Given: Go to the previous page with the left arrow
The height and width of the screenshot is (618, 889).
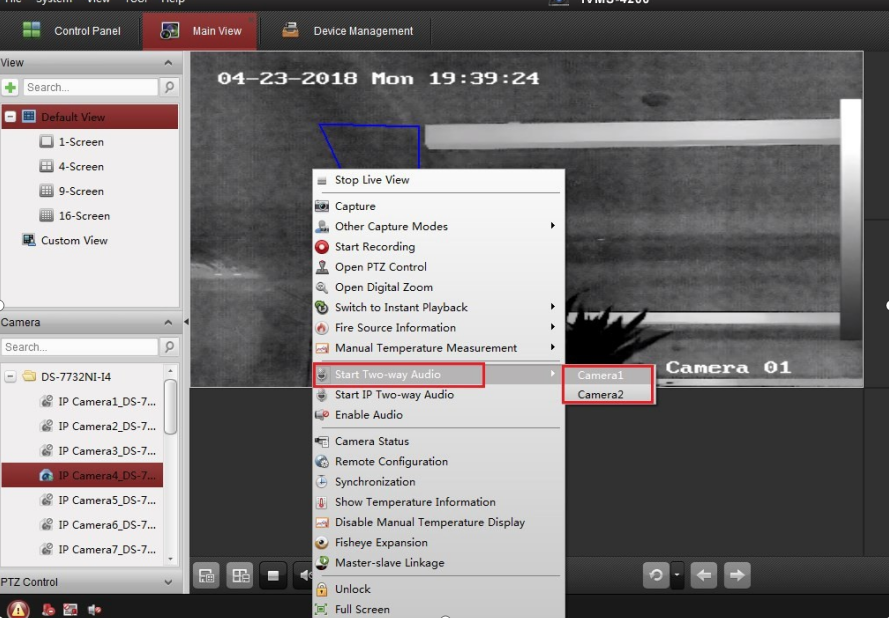Looking at the screenshot, I should 704,575.
